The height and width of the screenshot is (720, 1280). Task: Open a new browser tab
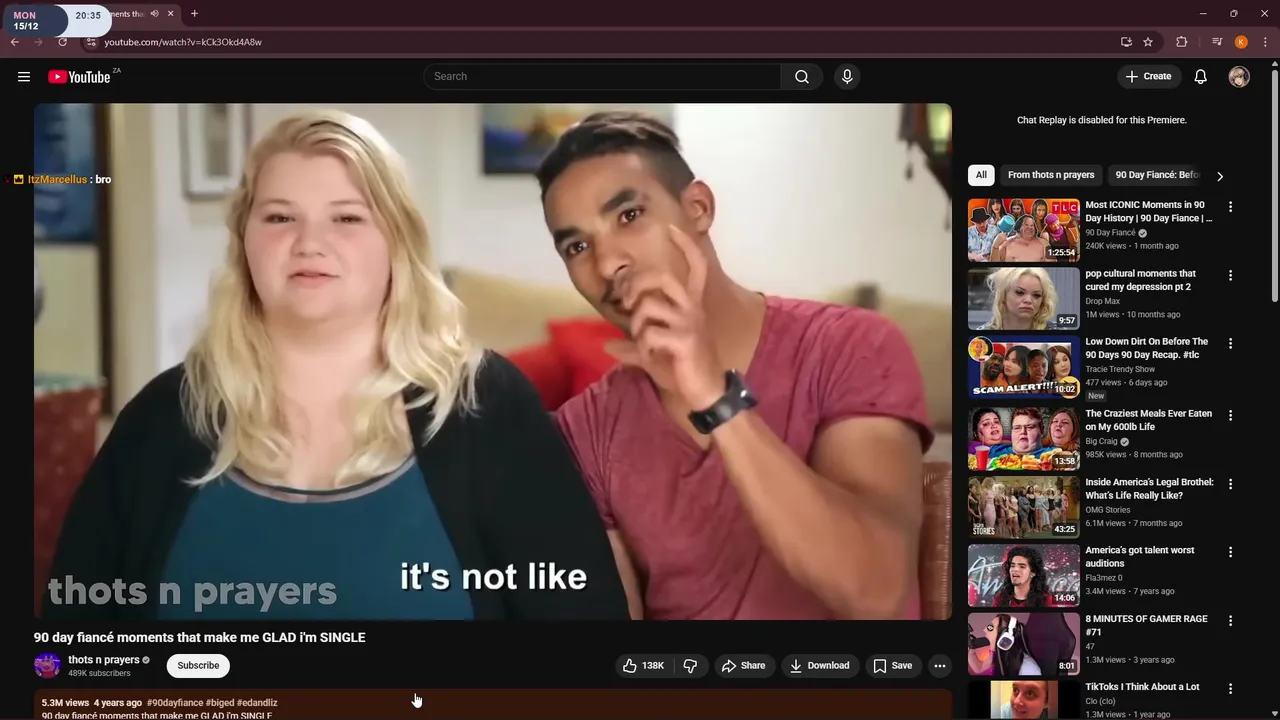click(194, 14)
